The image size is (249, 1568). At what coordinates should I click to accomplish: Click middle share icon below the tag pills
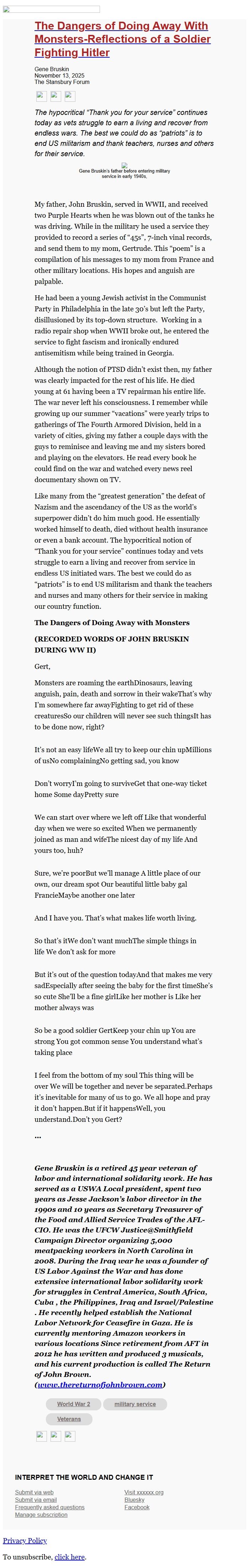[x=55, y=1436]
